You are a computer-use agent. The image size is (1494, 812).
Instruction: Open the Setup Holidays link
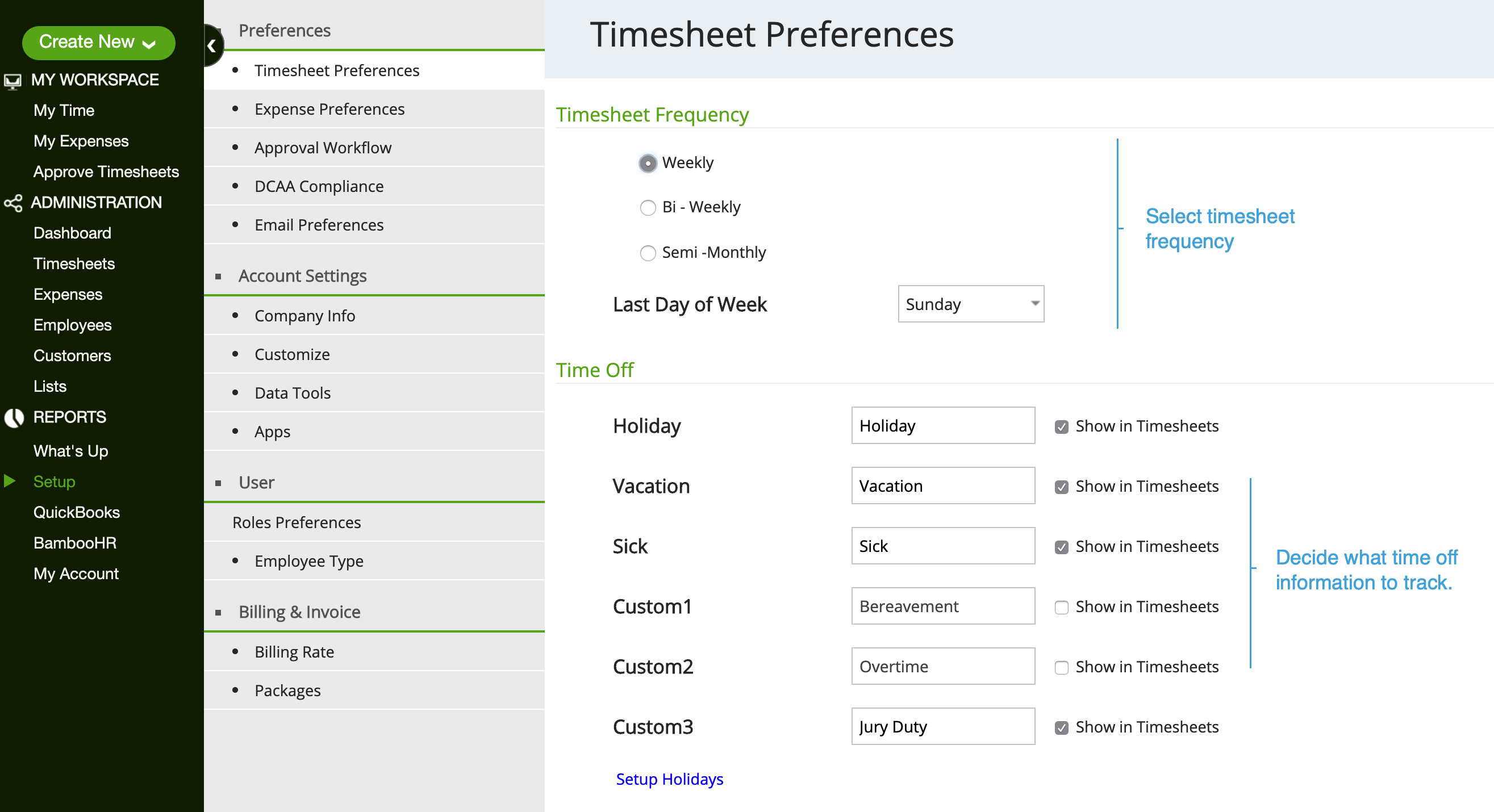pos(669,779)
